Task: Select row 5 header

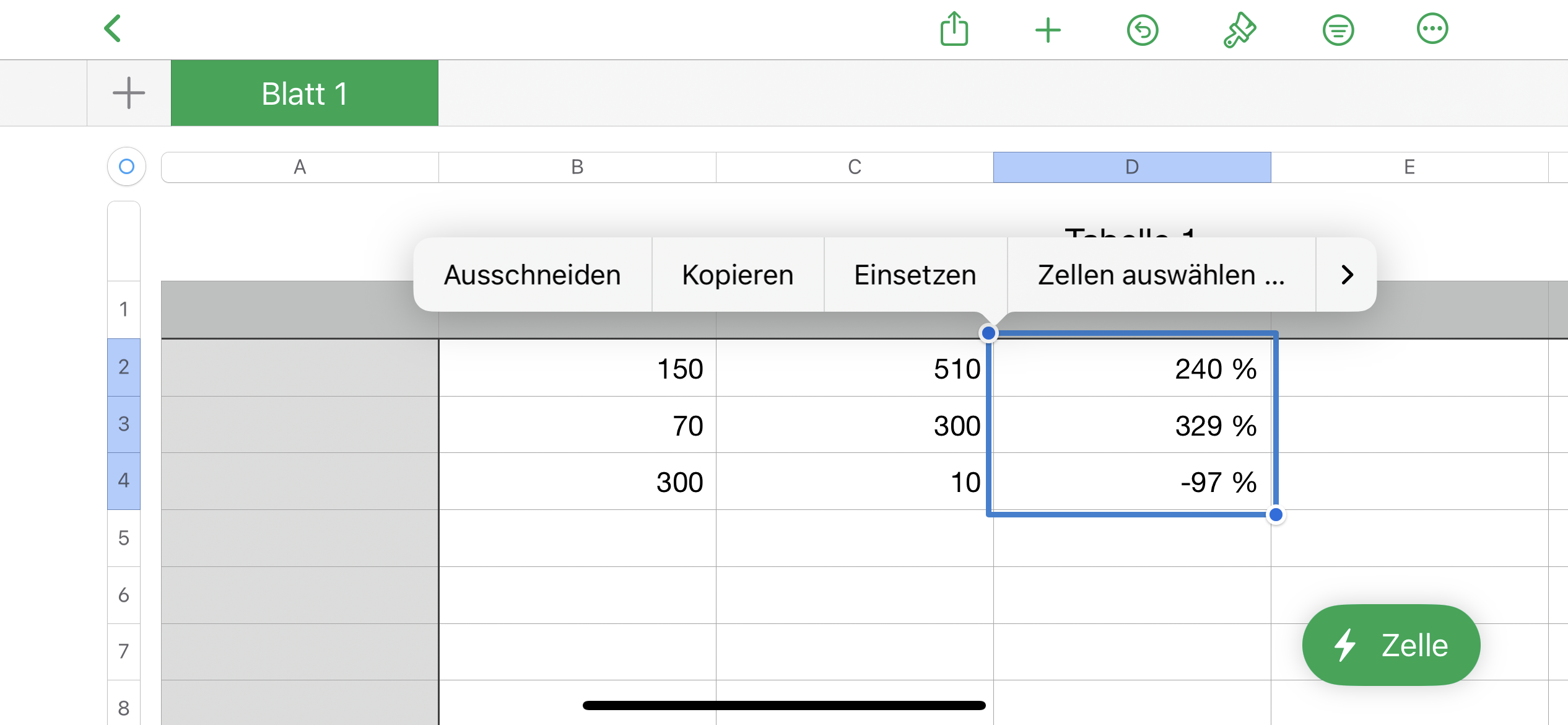Action: click(x=124, y=537)
